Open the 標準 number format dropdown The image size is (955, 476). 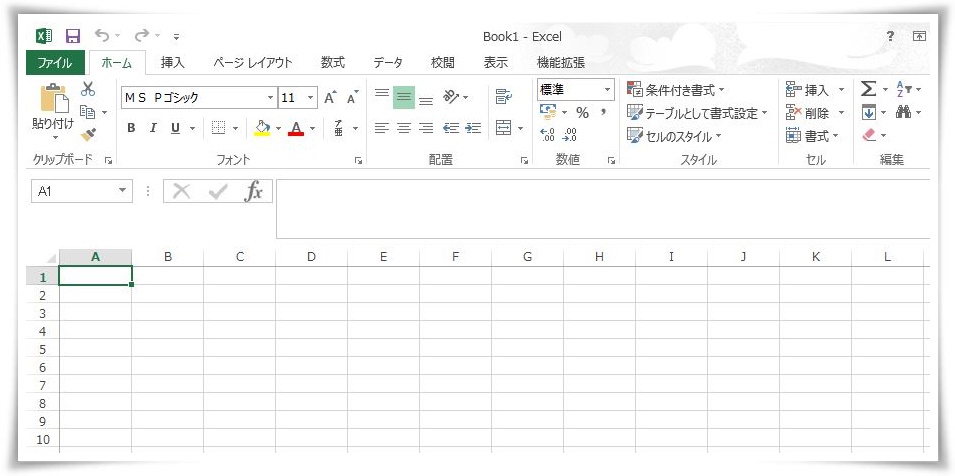tap(607, 89)
